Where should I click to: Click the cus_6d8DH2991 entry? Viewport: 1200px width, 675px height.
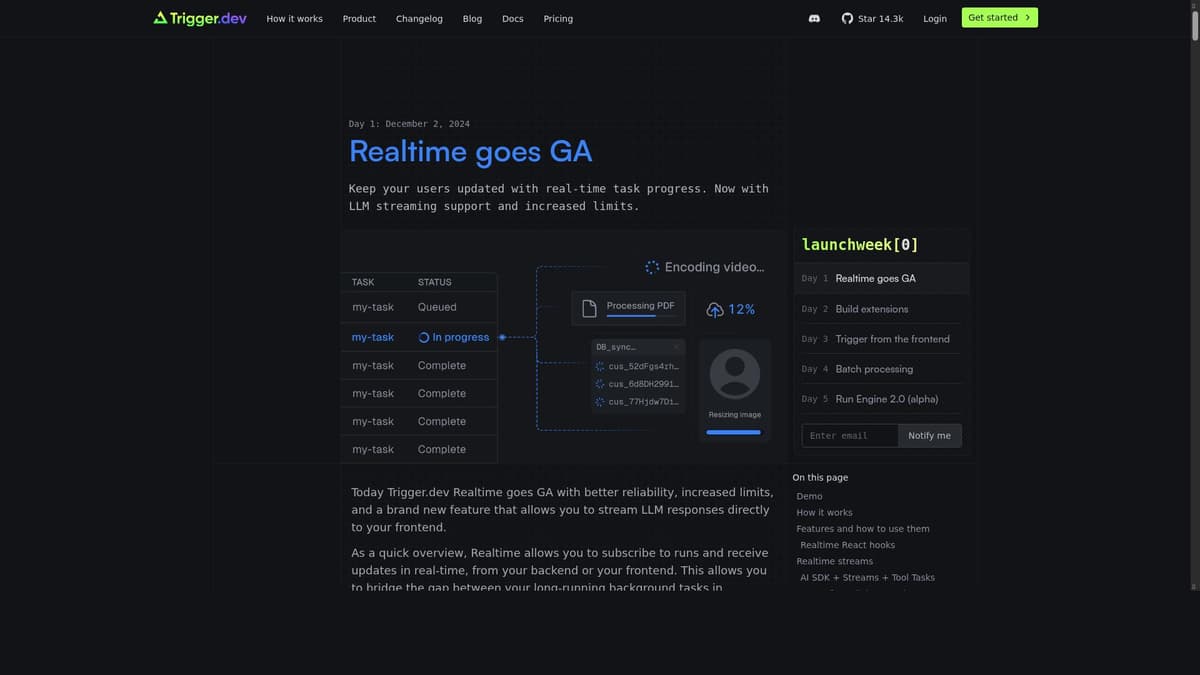click(644, 384)
